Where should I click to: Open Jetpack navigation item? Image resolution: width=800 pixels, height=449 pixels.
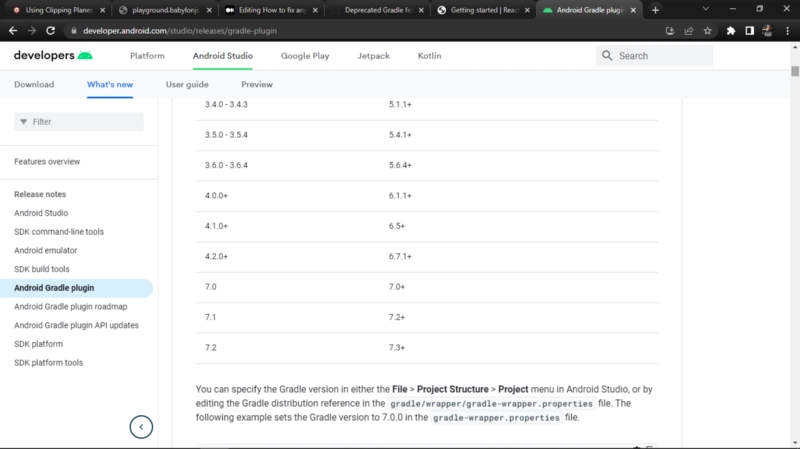pos(373,56)
